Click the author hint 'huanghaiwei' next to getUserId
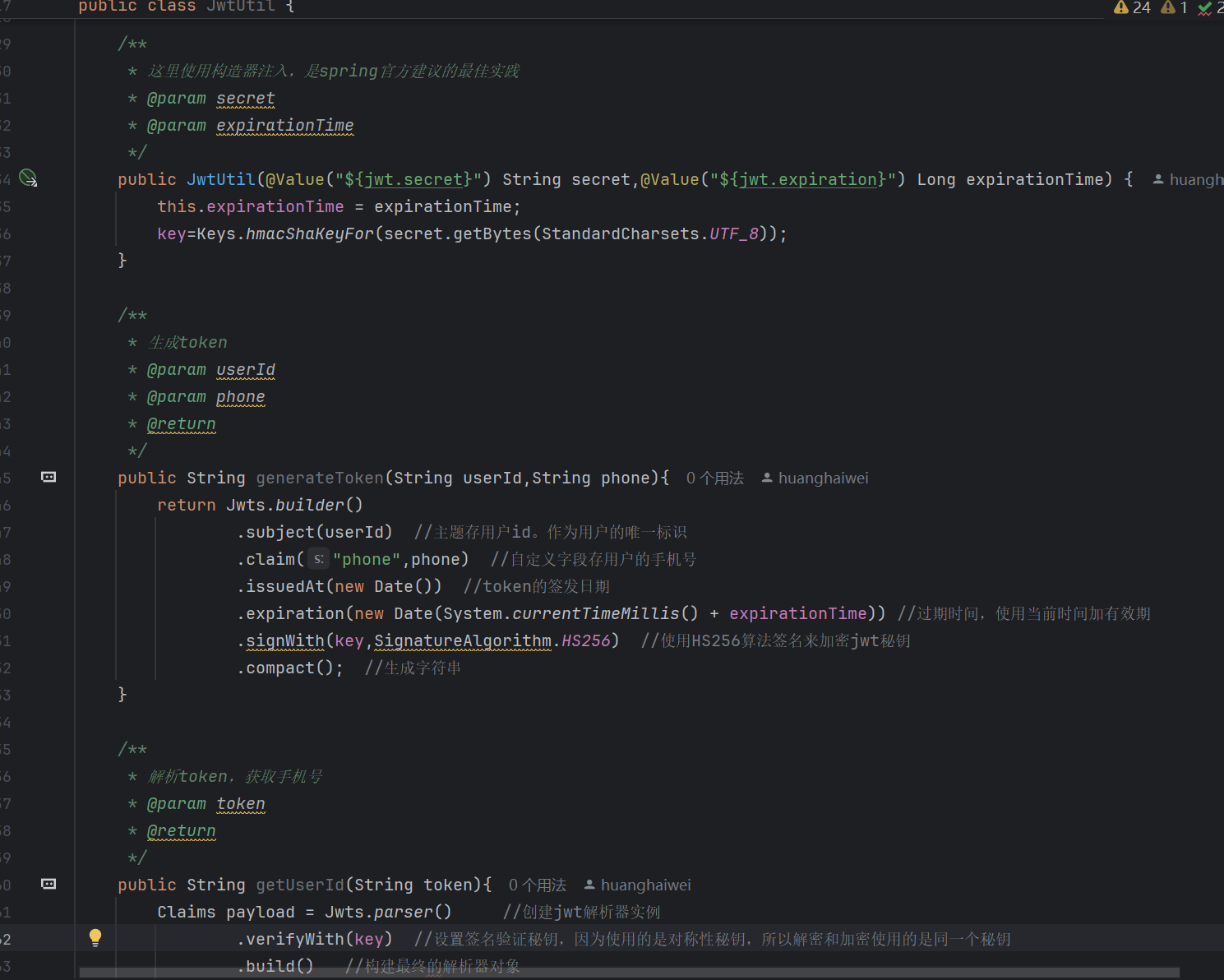This screenshot has height=980, width=1224. pyautogui.click(x=637, y=885)
